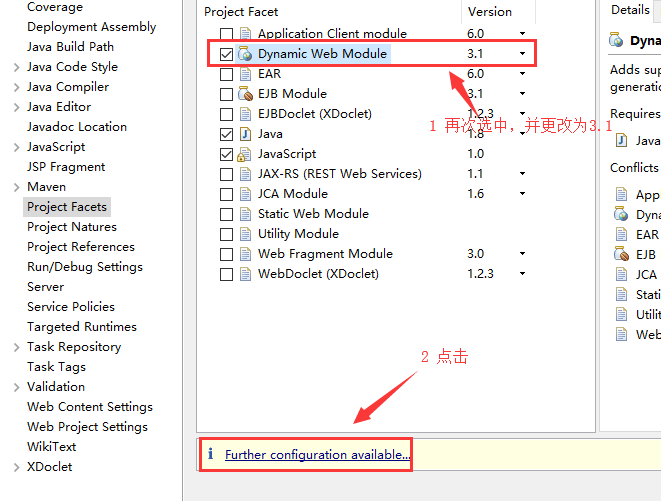This screenshot has height=501, width=661.
Task: Open the Task Tags page
Action: coord(56,367)
